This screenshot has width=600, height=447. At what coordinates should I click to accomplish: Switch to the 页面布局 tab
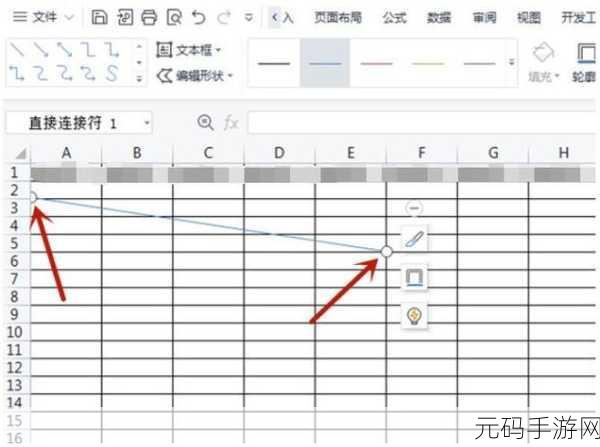tap(338, 18)
